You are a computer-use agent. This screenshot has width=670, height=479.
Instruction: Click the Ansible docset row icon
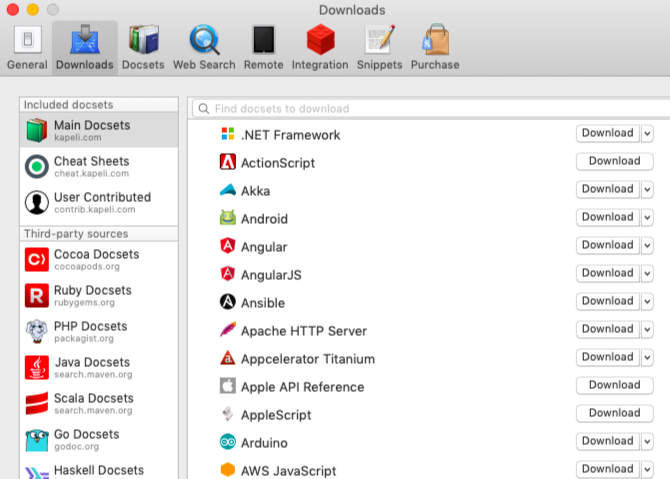tap(227, 303)
